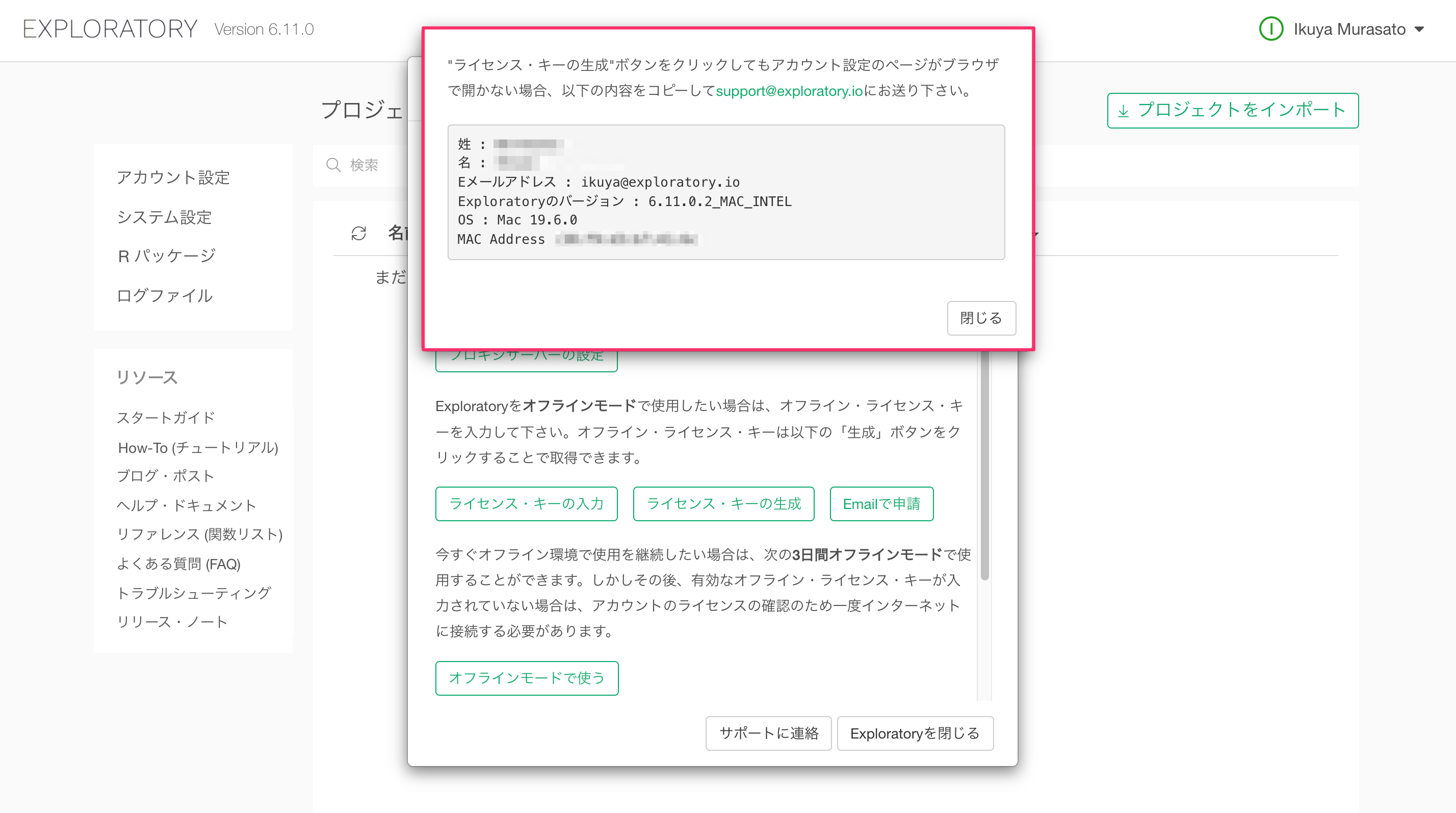Click the サポートに連絡 button

click(x=768, y=733)
